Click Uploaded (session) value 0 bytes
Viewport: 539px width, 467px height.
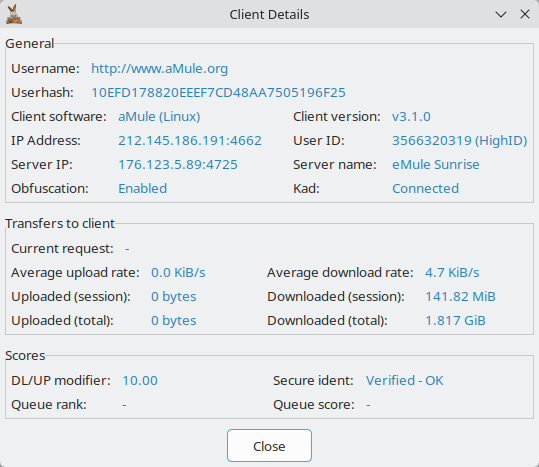point(174,297)
